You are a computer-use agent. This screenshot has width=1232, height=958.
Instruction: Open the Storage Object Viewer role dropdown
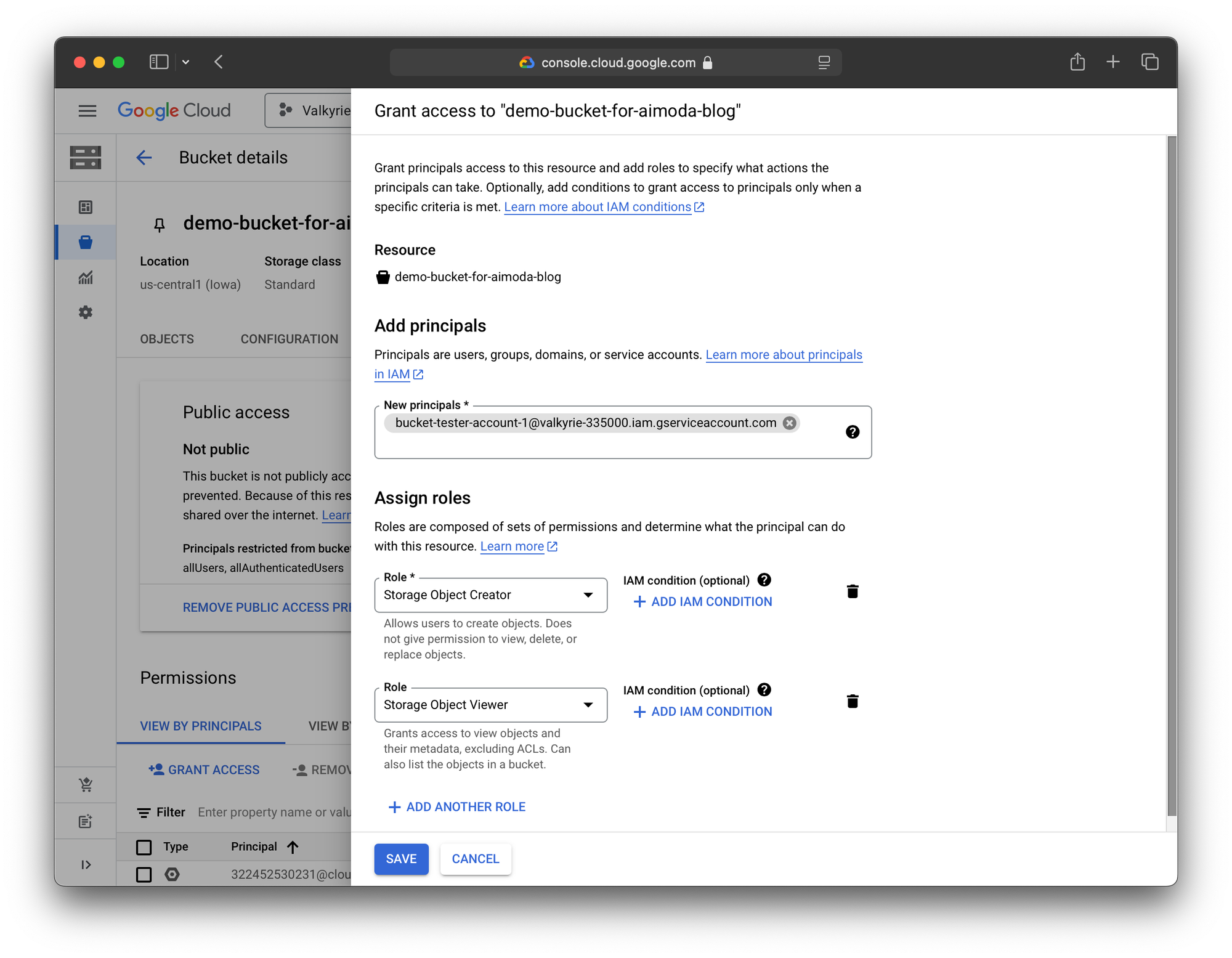tap(490, 705)
